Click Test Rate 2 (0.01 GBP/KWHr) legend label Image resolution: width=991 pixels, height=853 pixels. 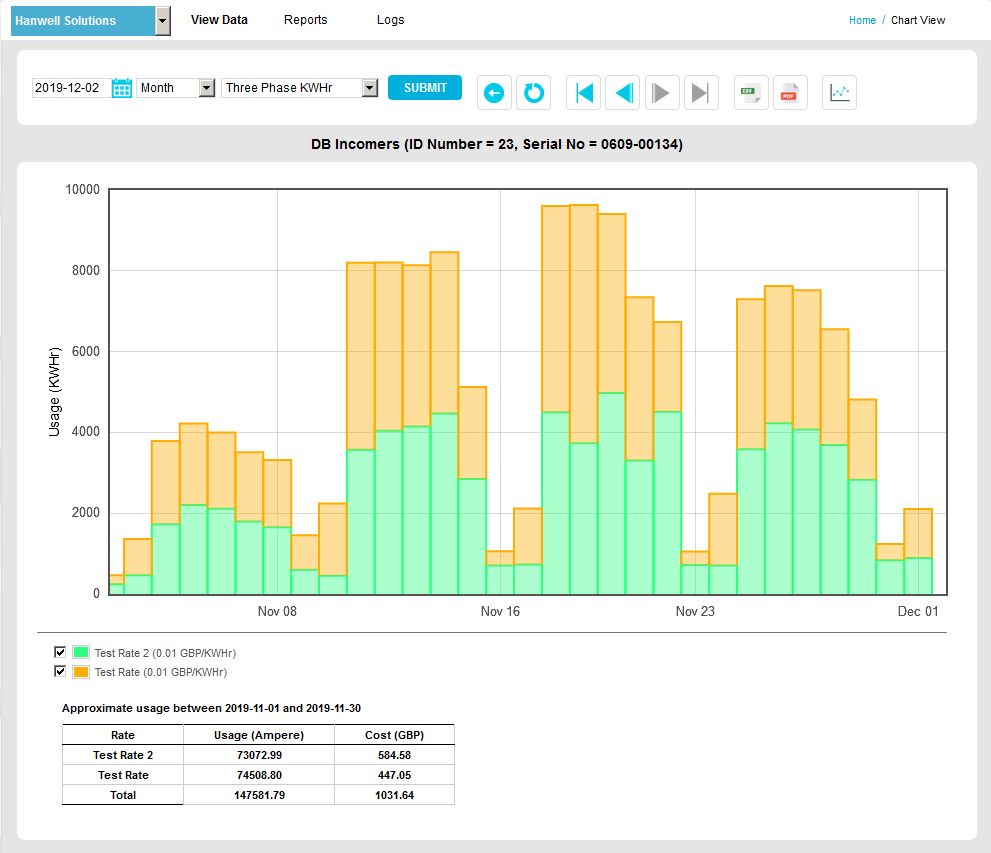coord(166,653)
